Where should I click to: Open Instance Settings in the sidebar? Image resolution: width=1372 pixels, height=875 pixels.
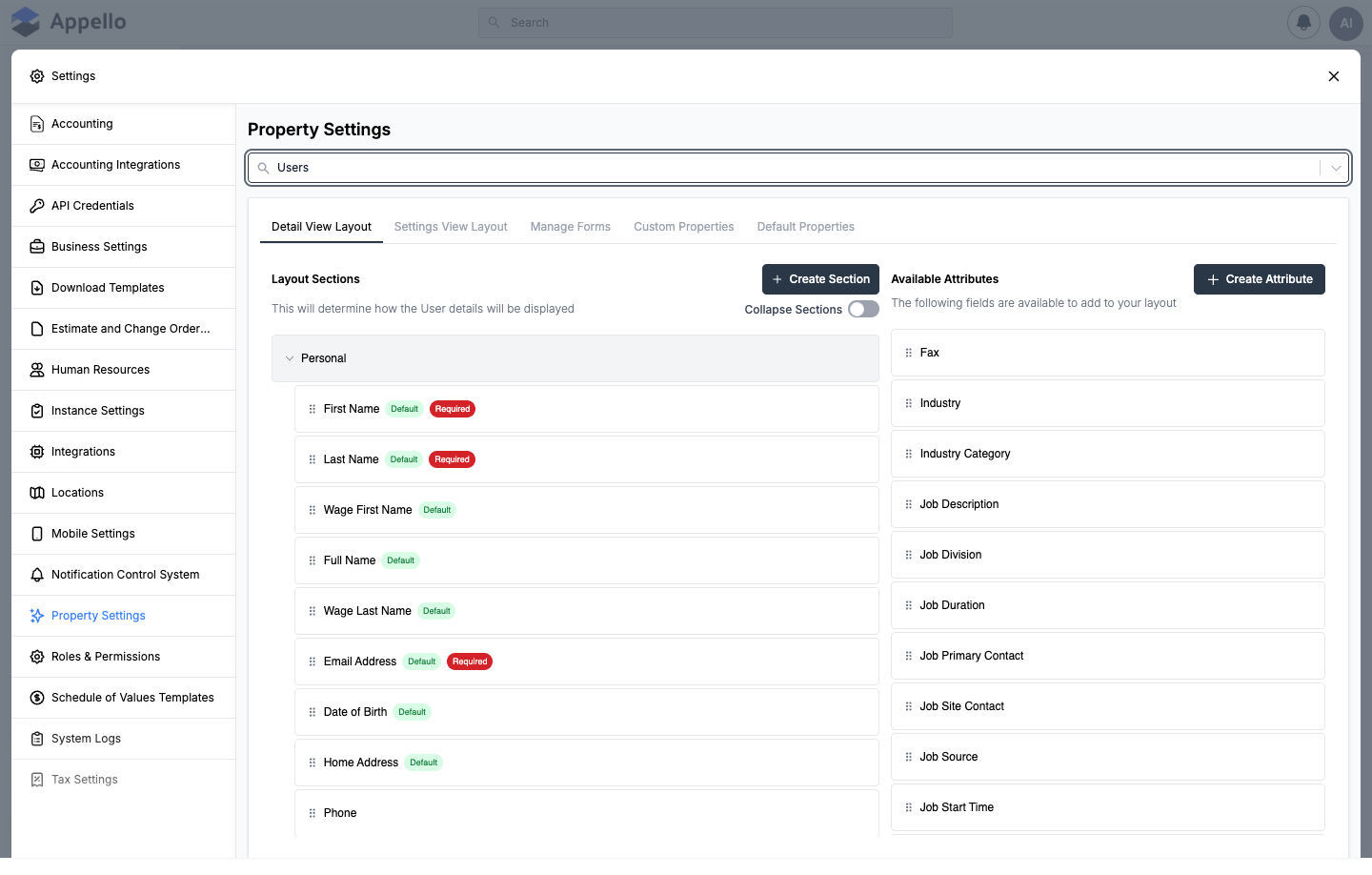(124, 411)
